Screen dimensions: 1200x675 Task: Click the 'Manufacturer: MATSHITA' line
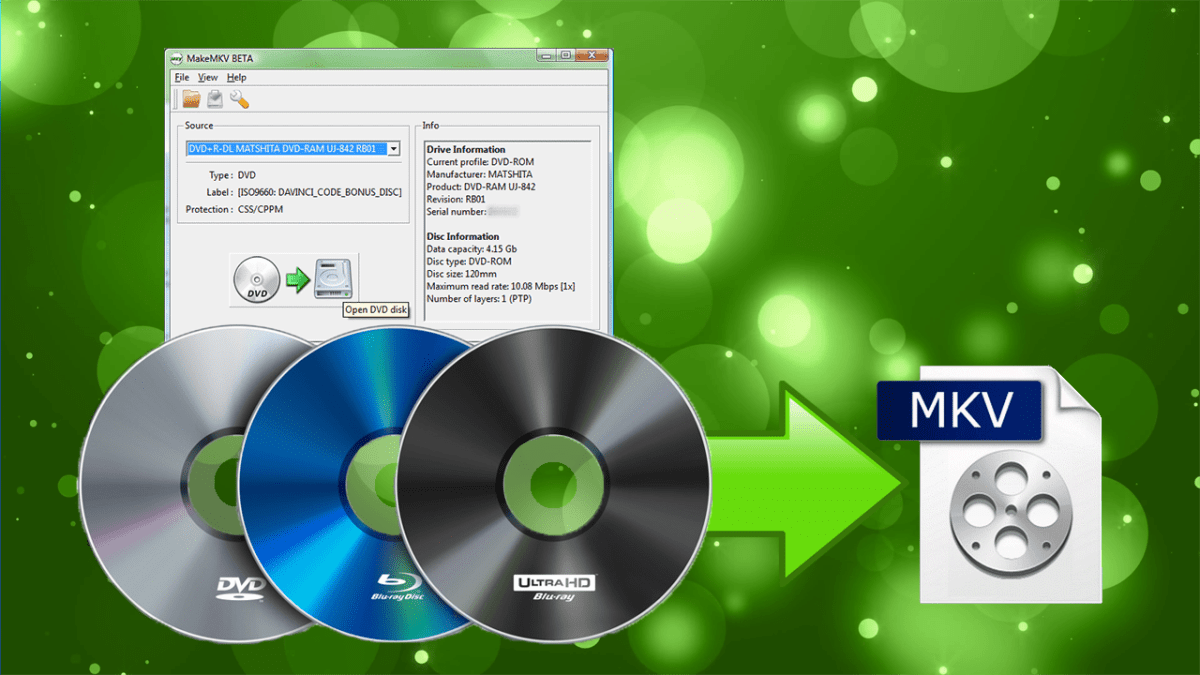coord(482,174)
